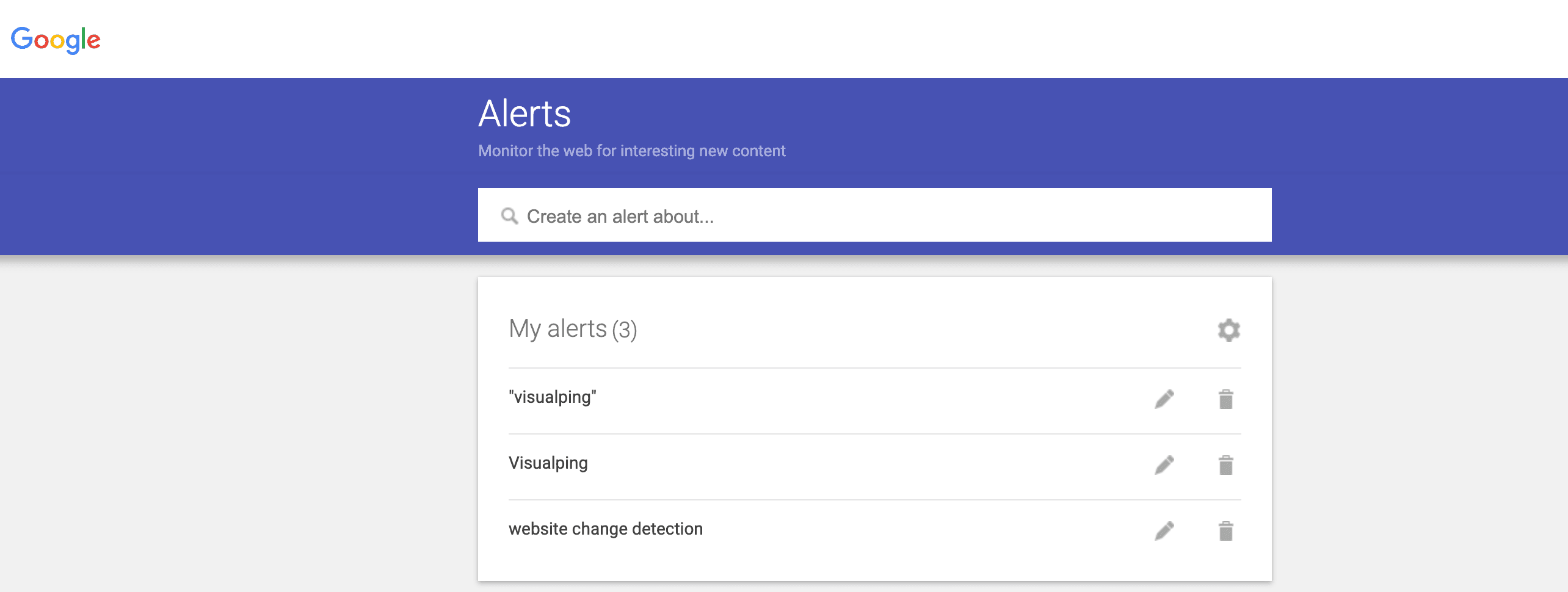Click gray page background left of alerts card
This screenshot has width=1568, height=592.
point(238,427)
